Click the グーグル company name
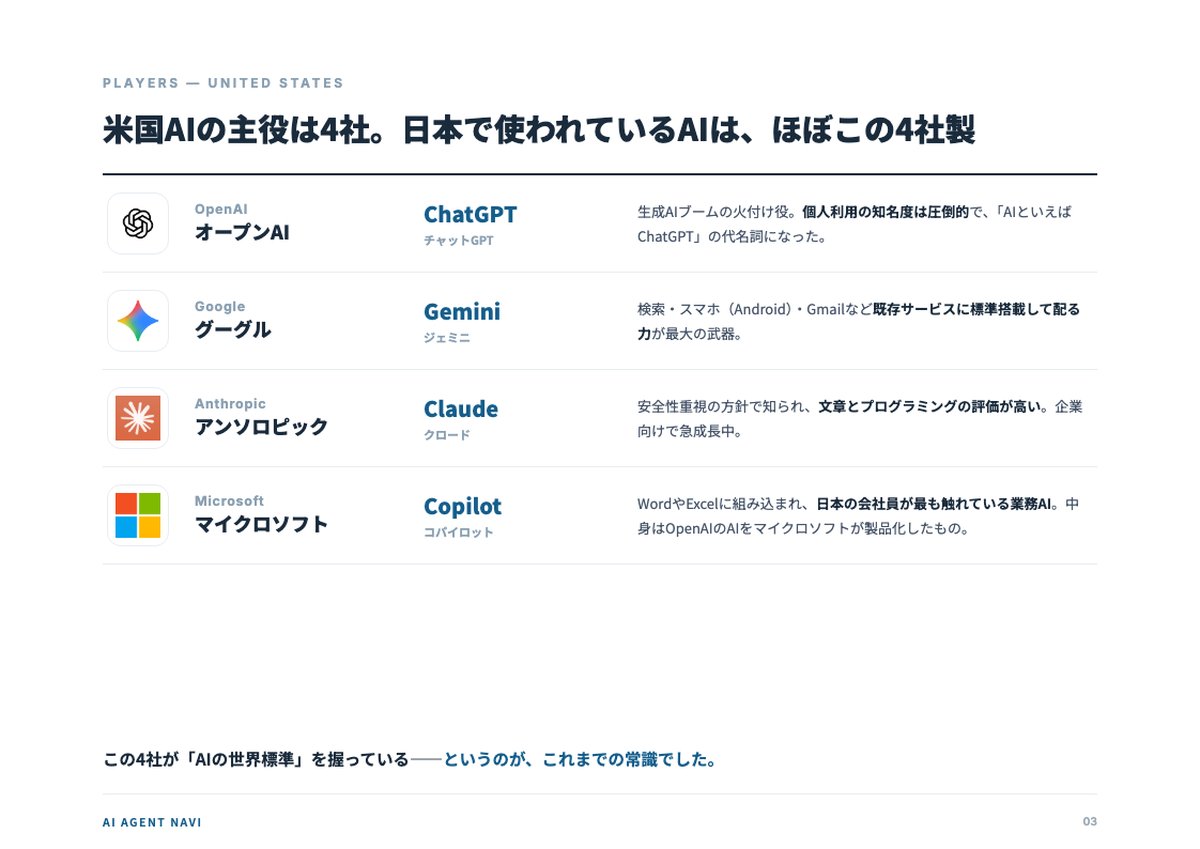The width and height of the screenshot is (1200, 849). tap(233, 330)
